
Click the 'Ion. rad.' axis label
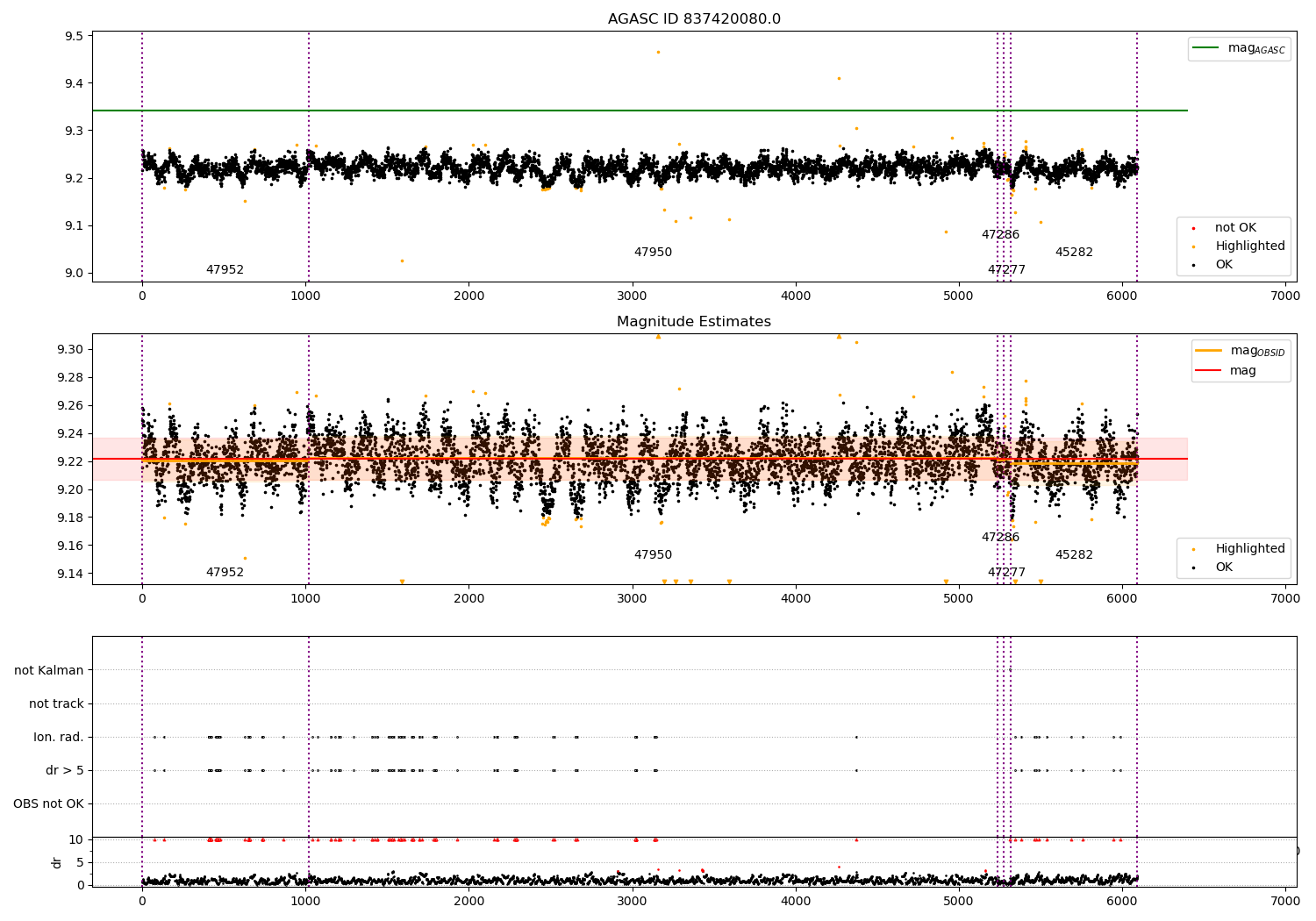(x=59, y=738)
